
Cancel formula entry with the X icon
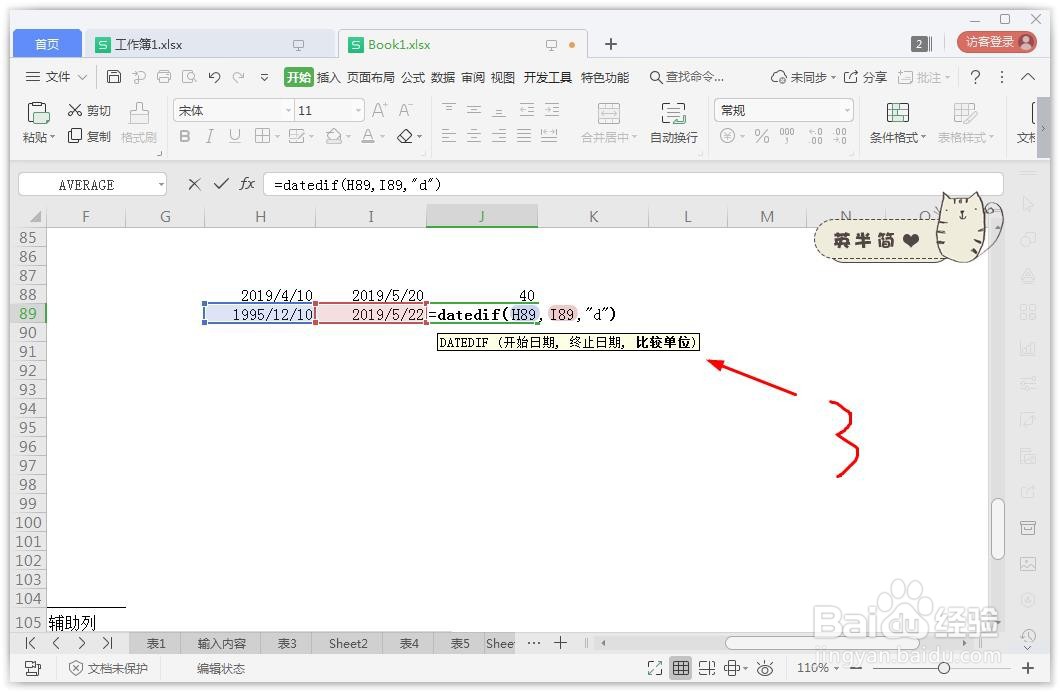(x=192, y=184)
